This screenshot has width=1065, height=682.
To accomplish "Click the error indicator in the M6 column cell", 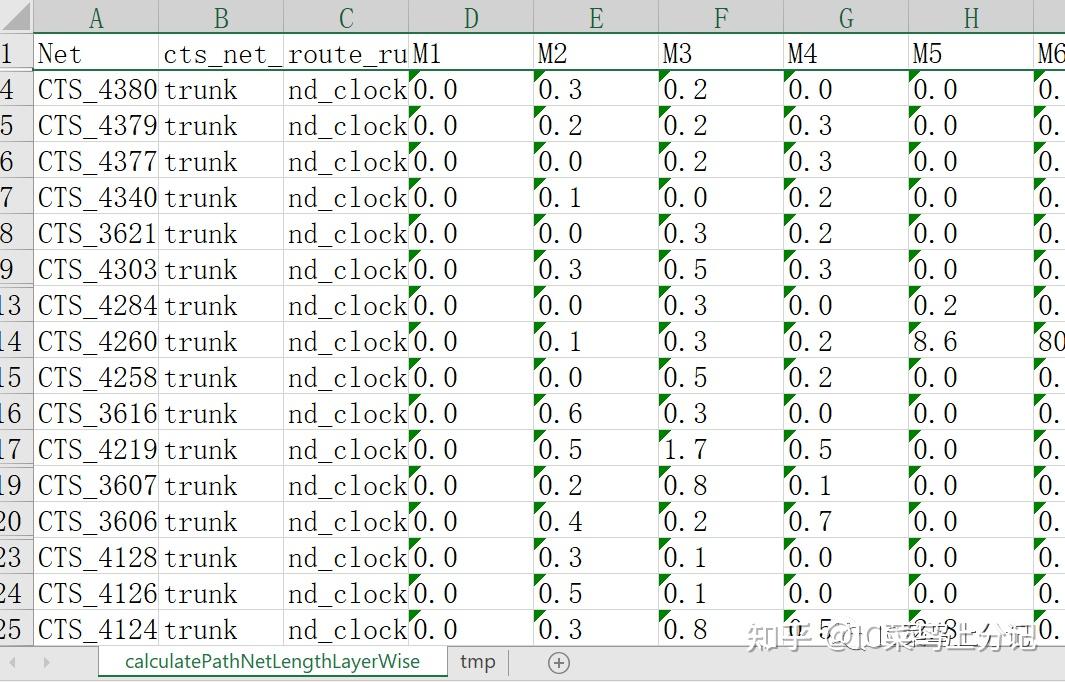I will (x=1041, y=75).
